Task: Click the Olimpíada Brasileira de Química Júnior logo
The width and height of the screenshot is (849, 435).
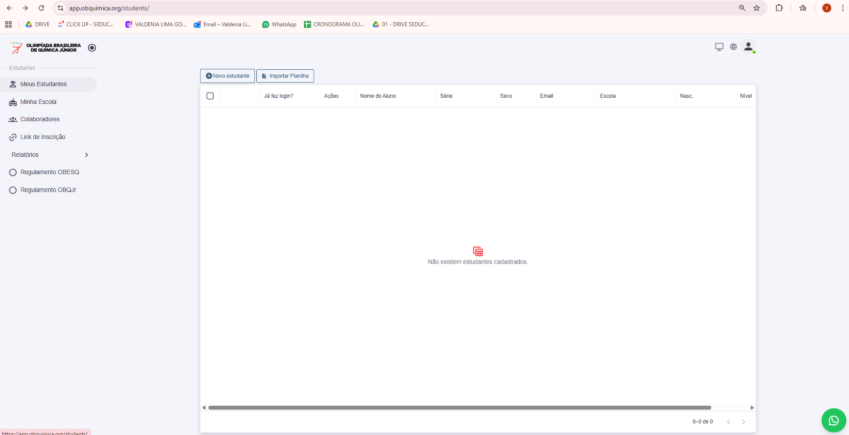Action: [45, 47]
